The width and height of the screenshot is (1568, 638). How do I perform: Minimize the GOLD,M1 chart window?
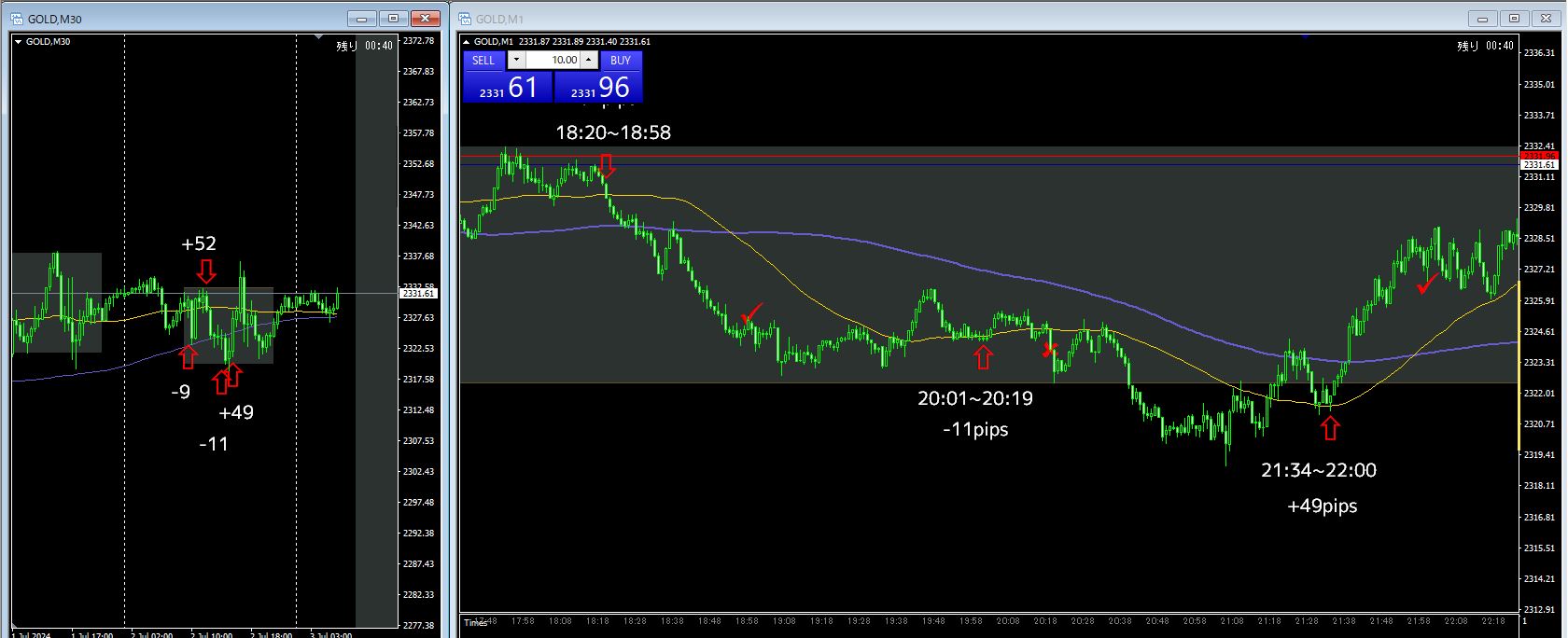pos(1483,19)
